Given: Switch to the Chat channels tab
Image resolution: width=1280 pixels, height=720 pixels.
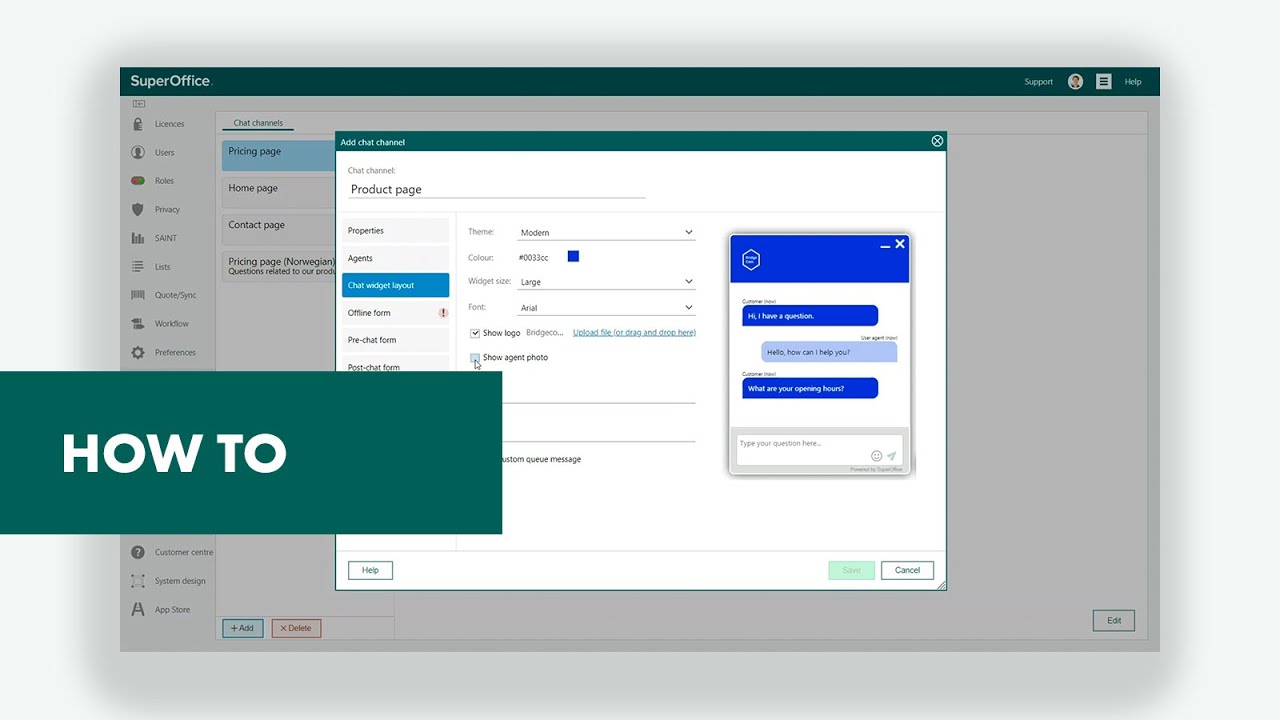Looking at the screenshot, I should point(258,123).
